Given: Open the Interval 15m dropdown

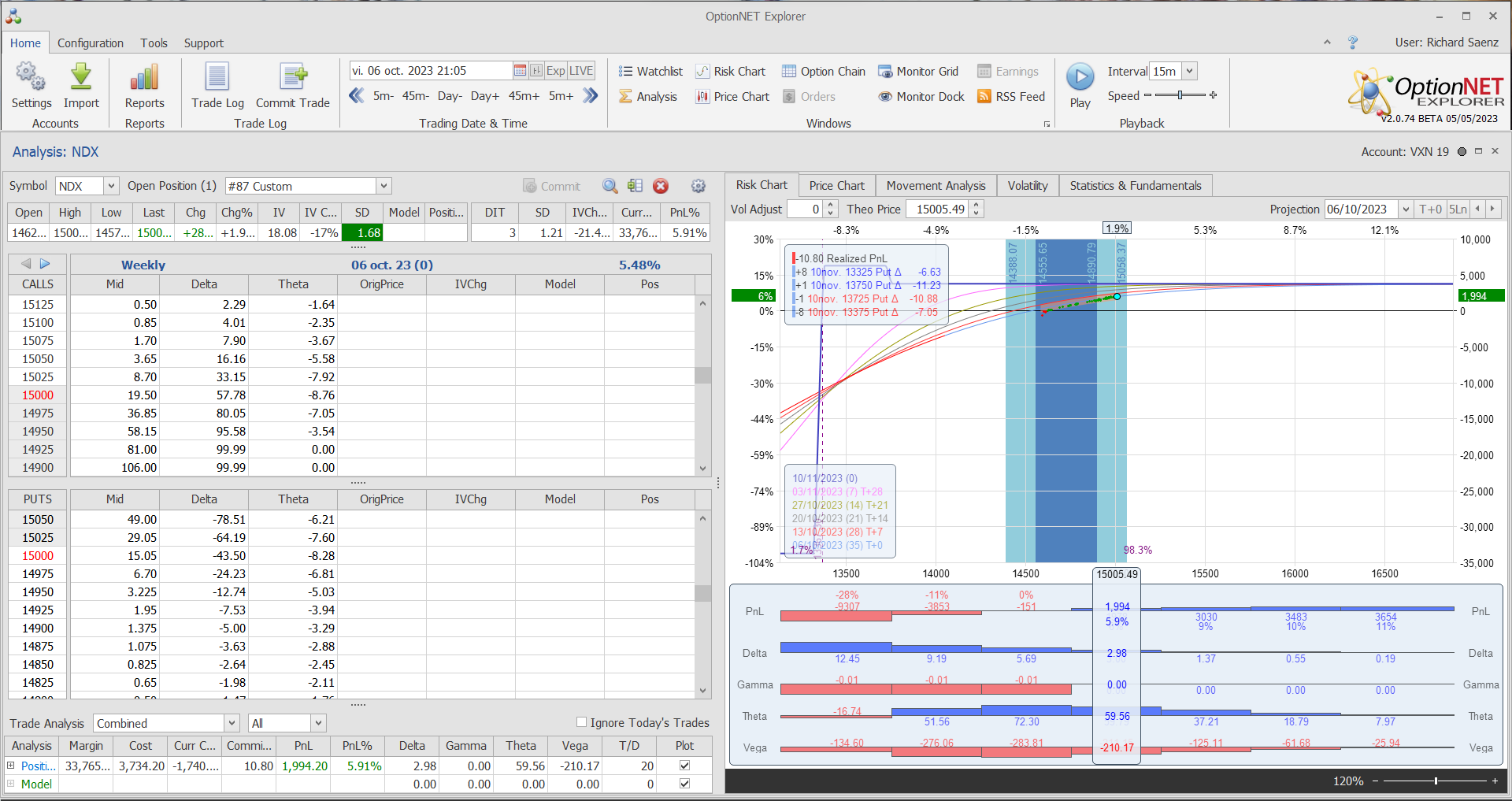Looking at the screenshot, I should [x=1189, y=71].
